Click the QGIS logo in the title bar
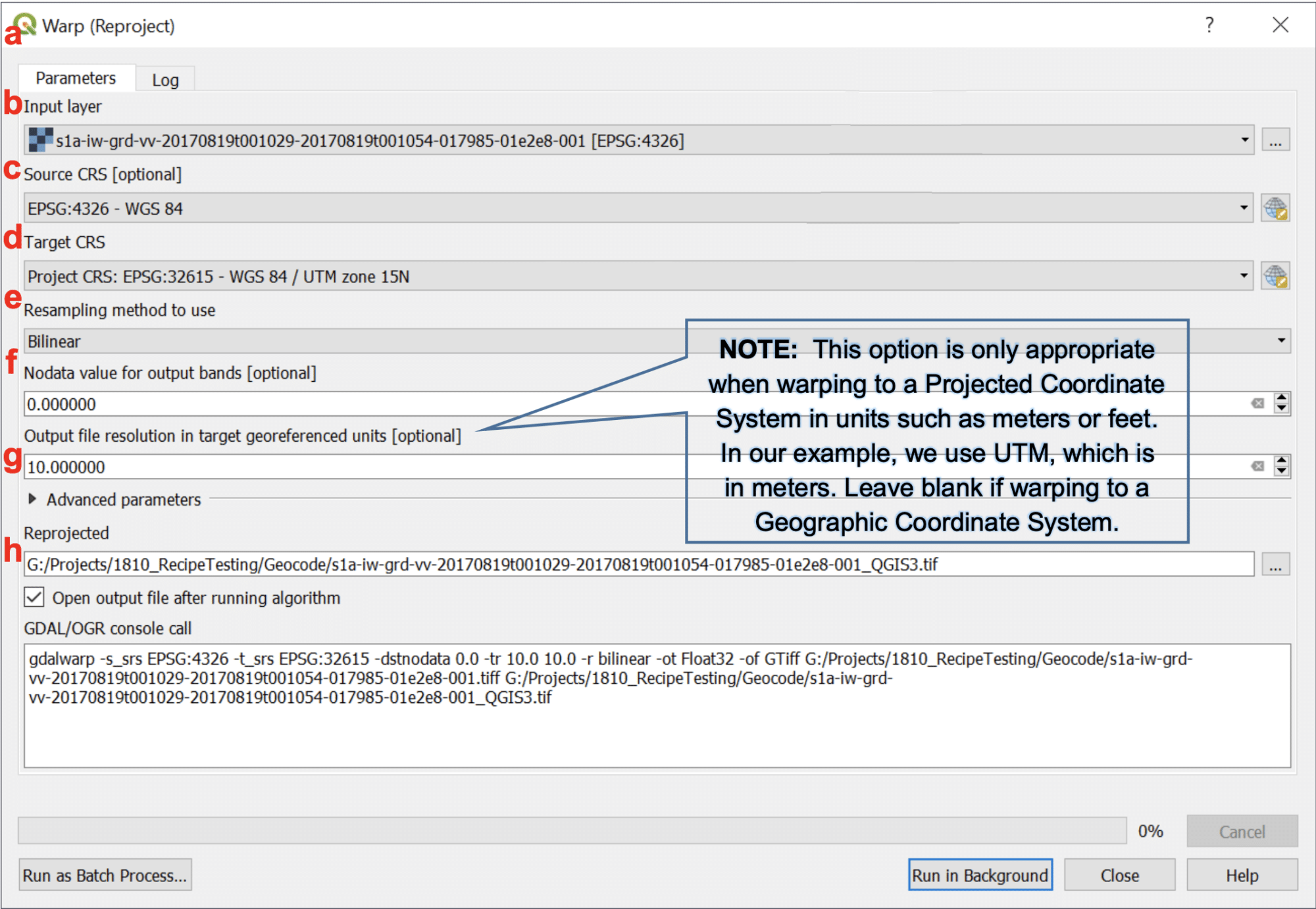The height and width of the screenshot is (909, 1316). (25, 25)
